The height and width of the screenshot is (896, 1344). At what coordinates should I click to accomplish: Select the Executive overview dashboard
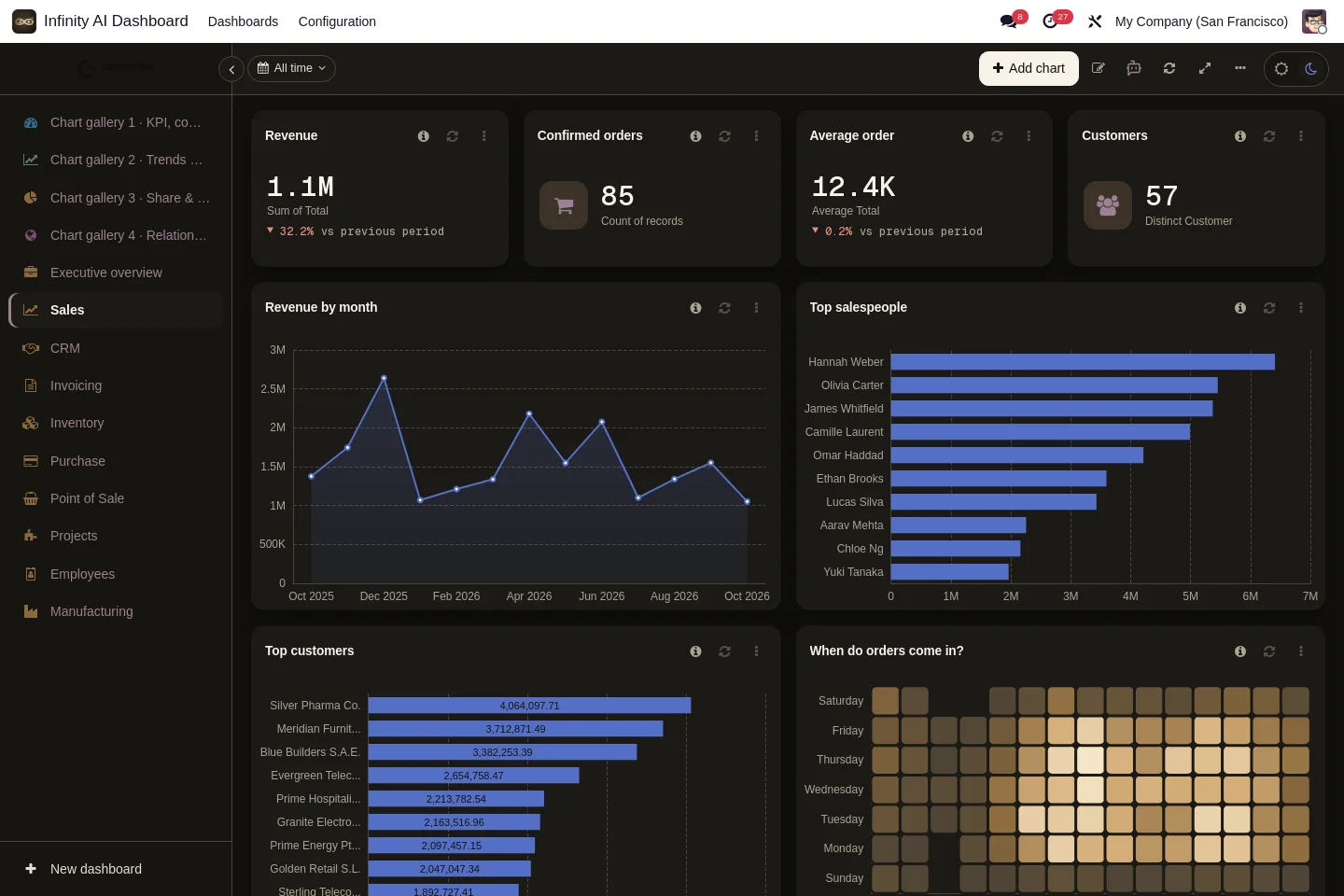pyautogui.click(x=116, y=273)
